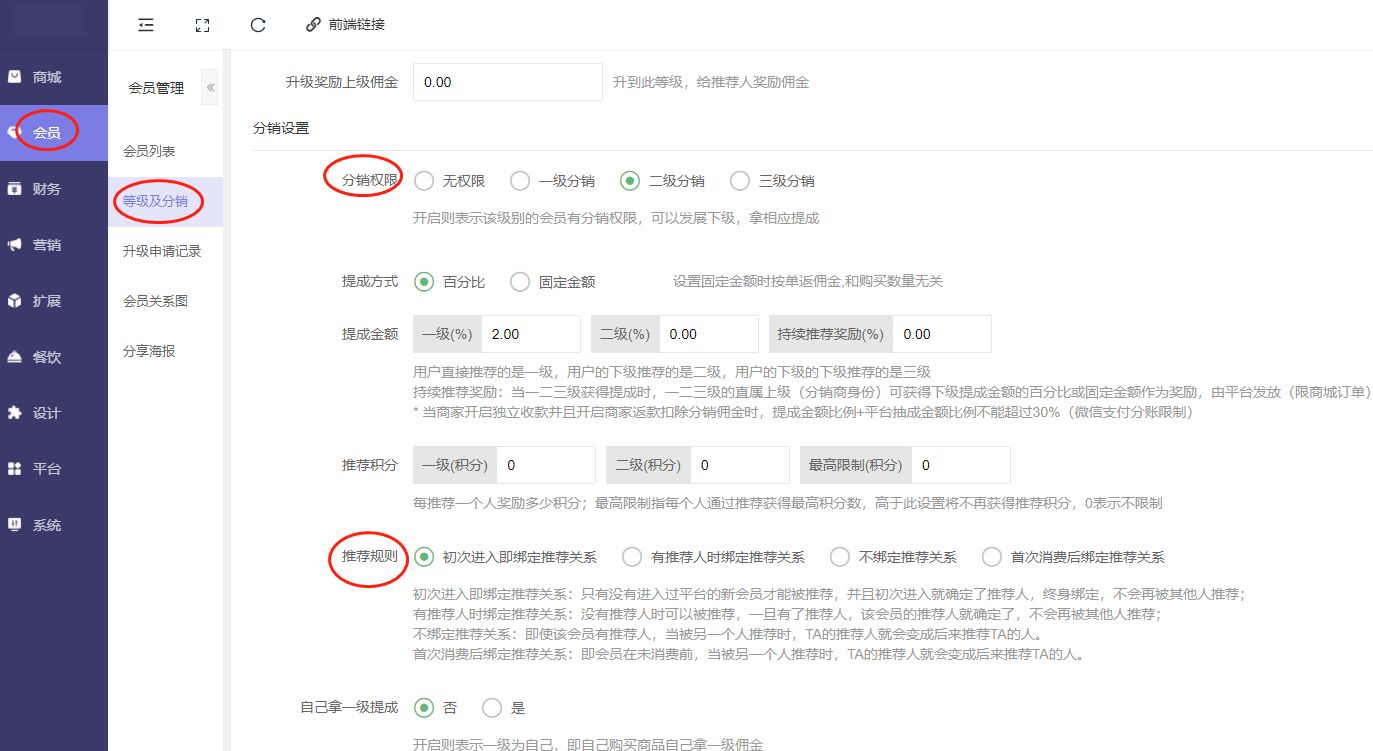Select 三级分销 radio option
1373x751 pixels.
pyautogui.click(x=740, y=181)
